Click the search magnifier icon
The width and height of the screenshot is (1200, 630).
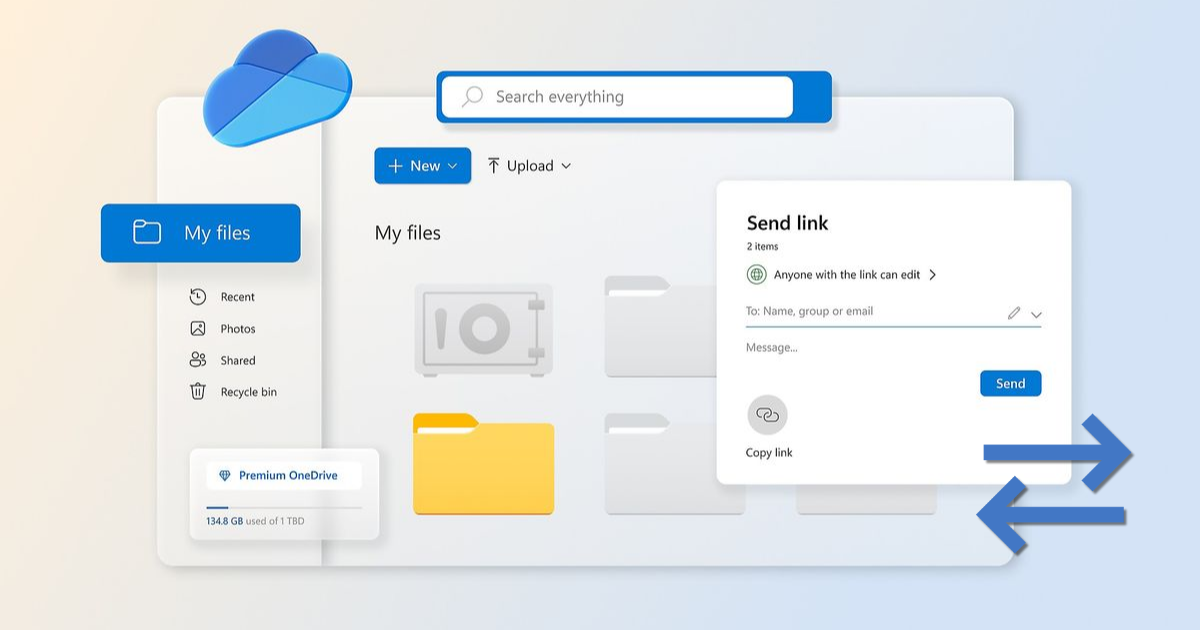click(471, 96)
